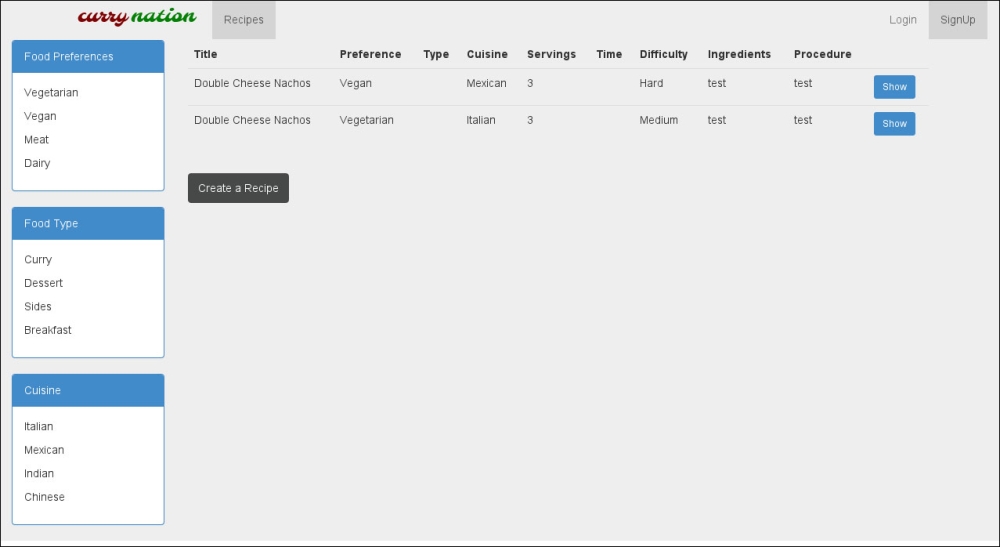This screenshot has height=547, width=1000.
Task: Click the Create a Recipe button
Action: (x=238, y=188)
